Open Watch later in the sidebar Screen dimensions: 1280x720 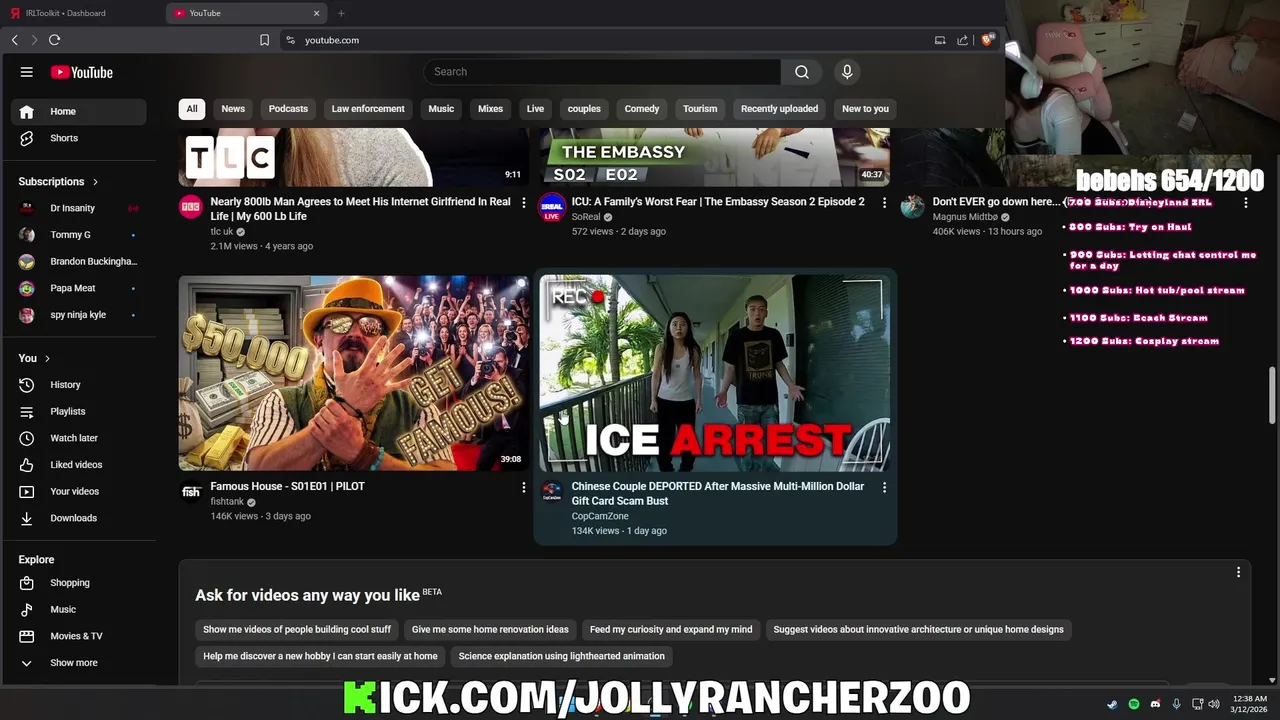[78, 438]
